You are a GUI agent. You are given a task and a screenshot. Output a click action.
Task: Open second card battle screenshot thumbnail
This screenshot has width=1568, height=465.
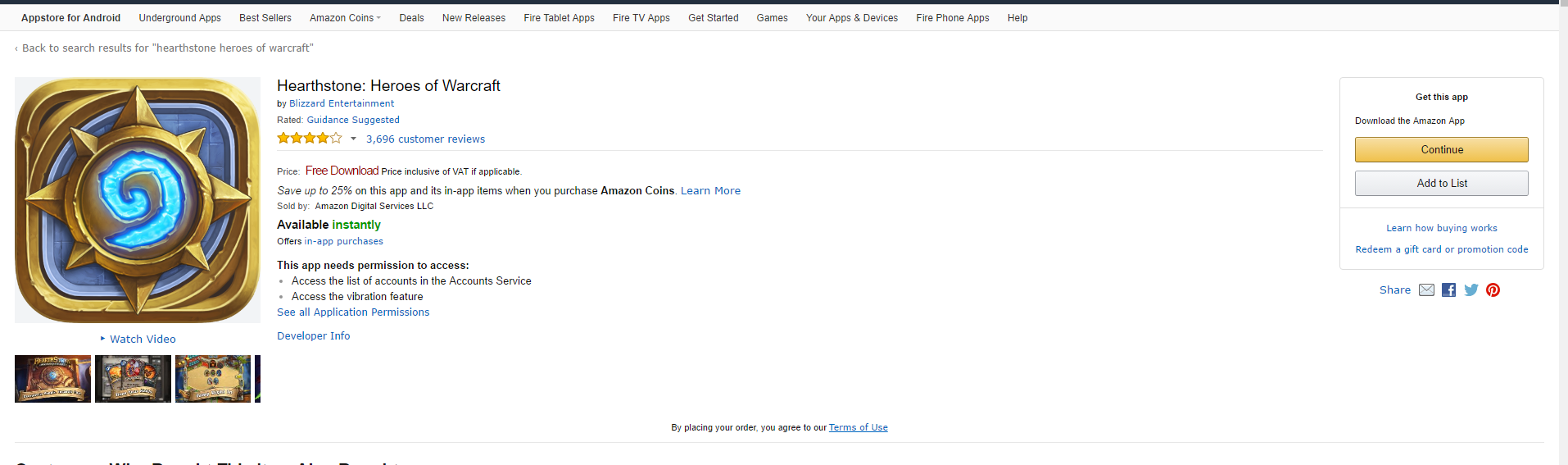(133, 379)
